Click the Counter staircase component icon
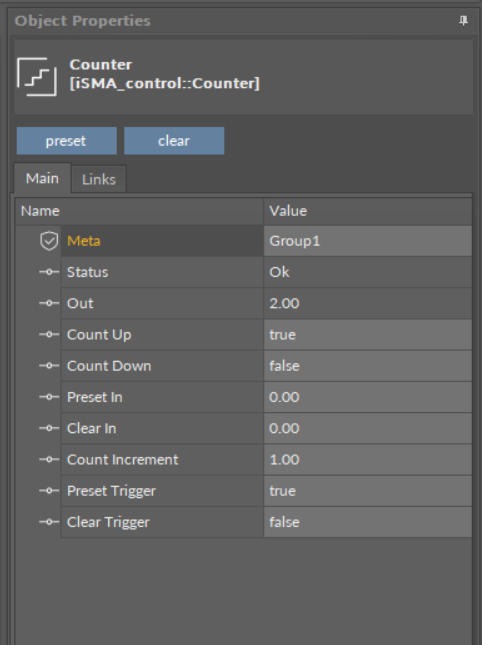 click(37, 77)
